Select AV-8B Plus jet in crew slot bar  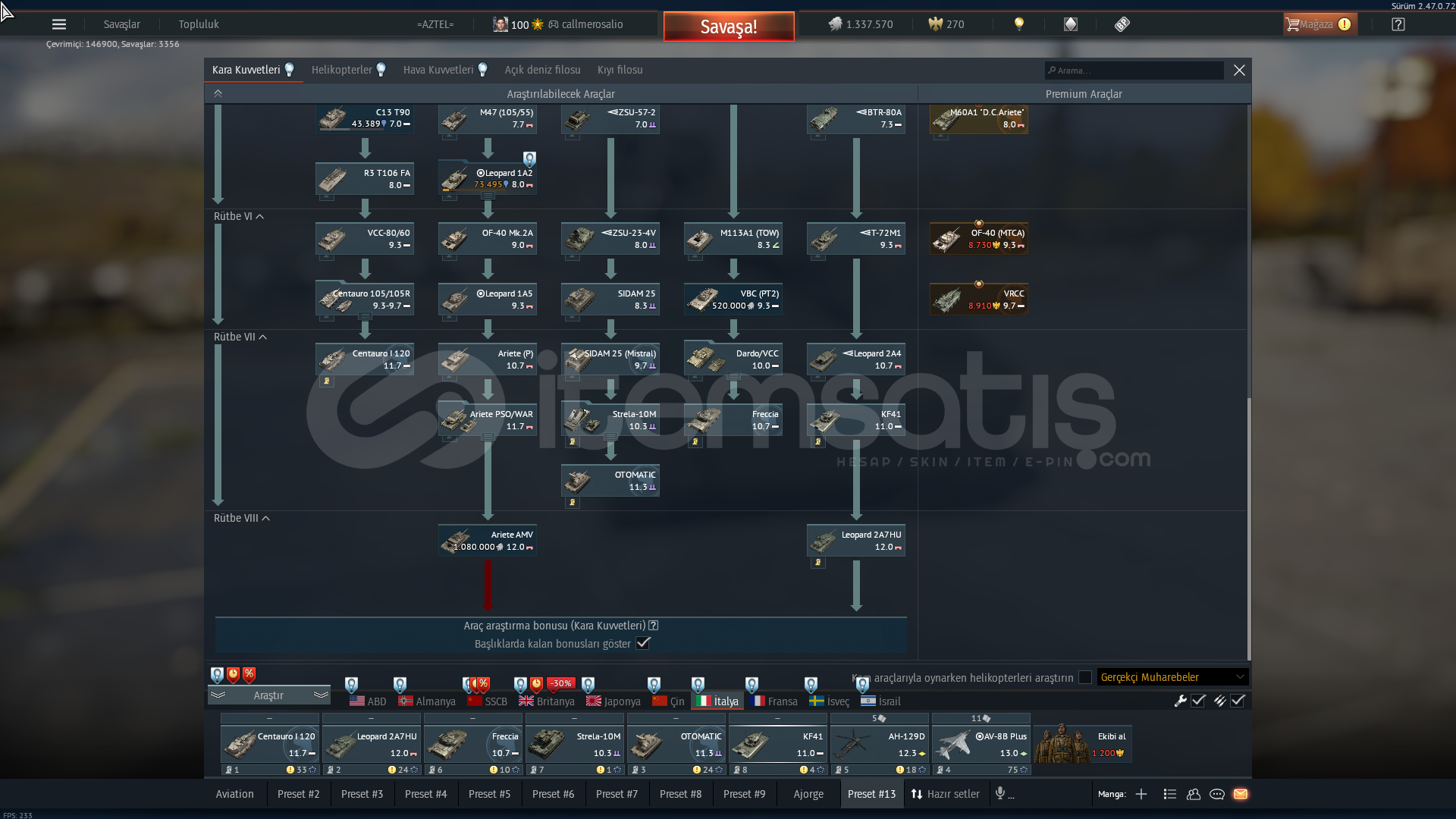pyautogui.click(x=981, y=744)
